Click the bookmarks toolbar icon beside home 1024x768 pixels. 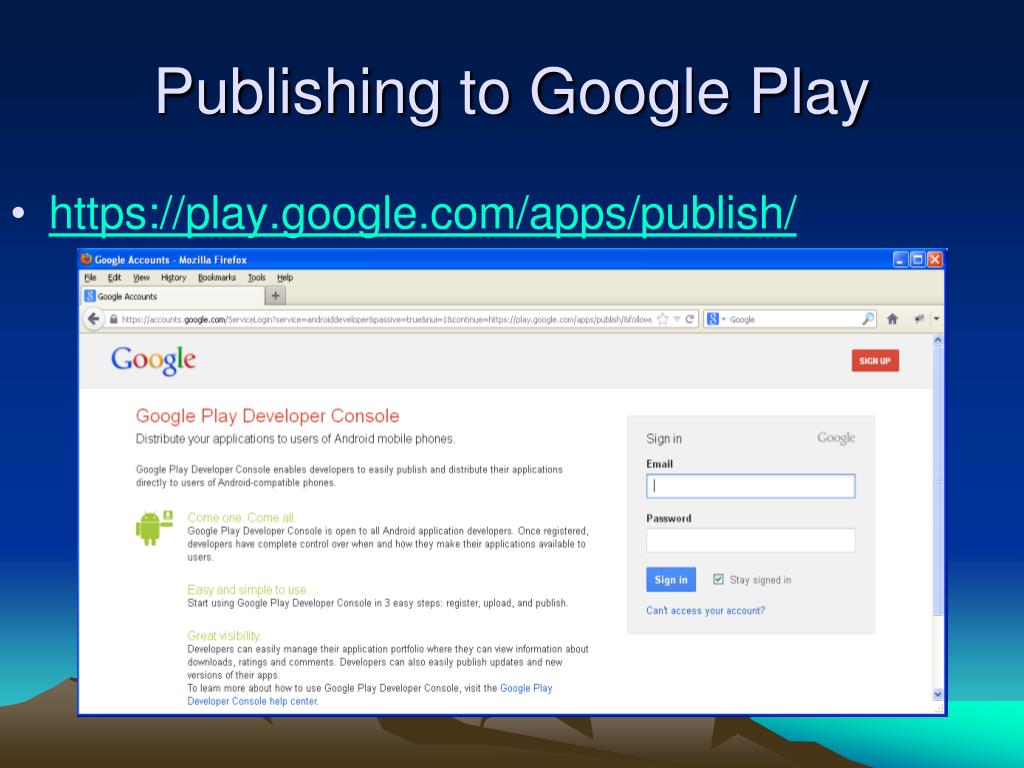click(920, 319)
